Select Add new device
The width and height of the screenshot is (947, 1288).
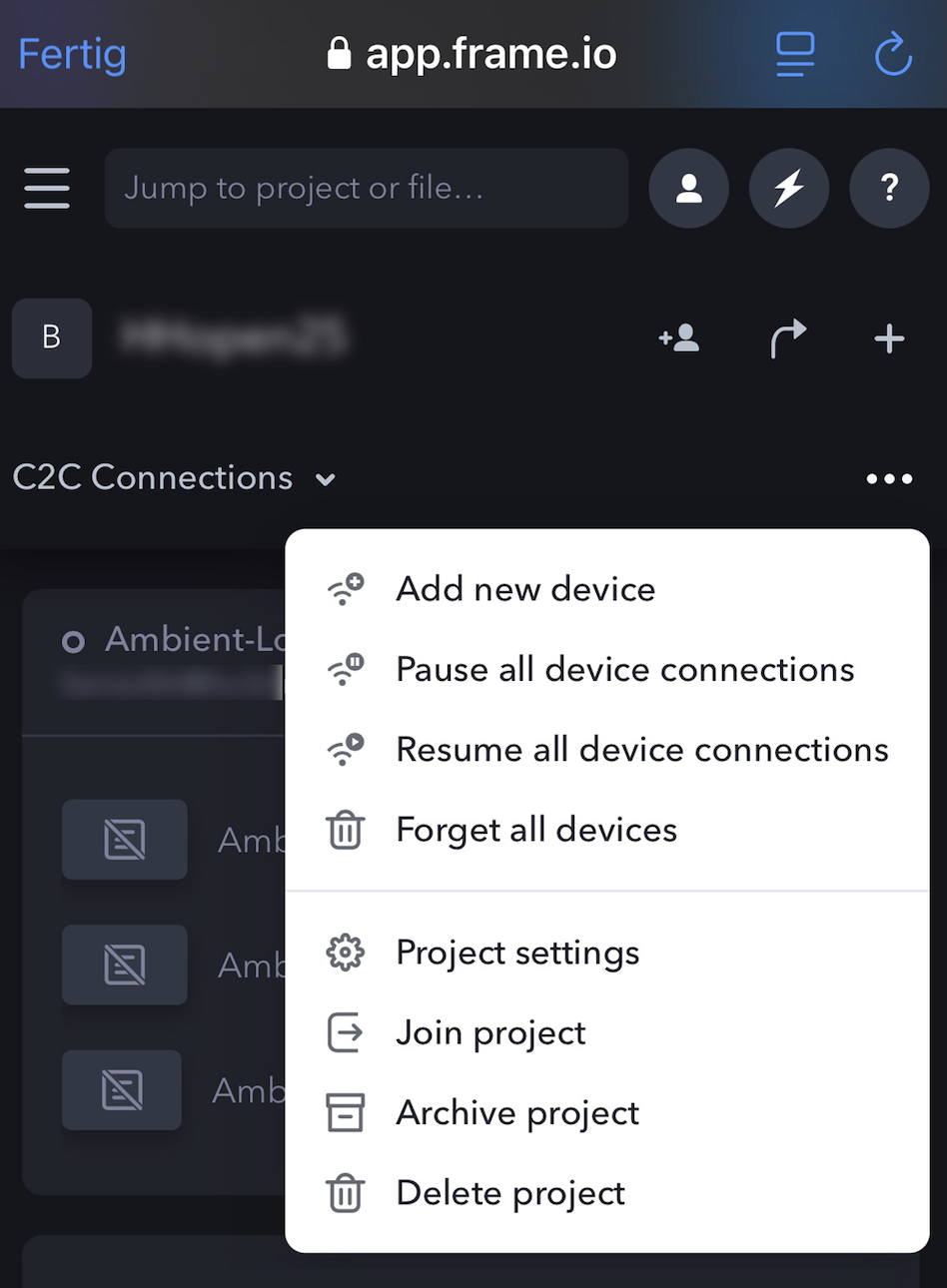pyautogui.click(x=607, y=589)
